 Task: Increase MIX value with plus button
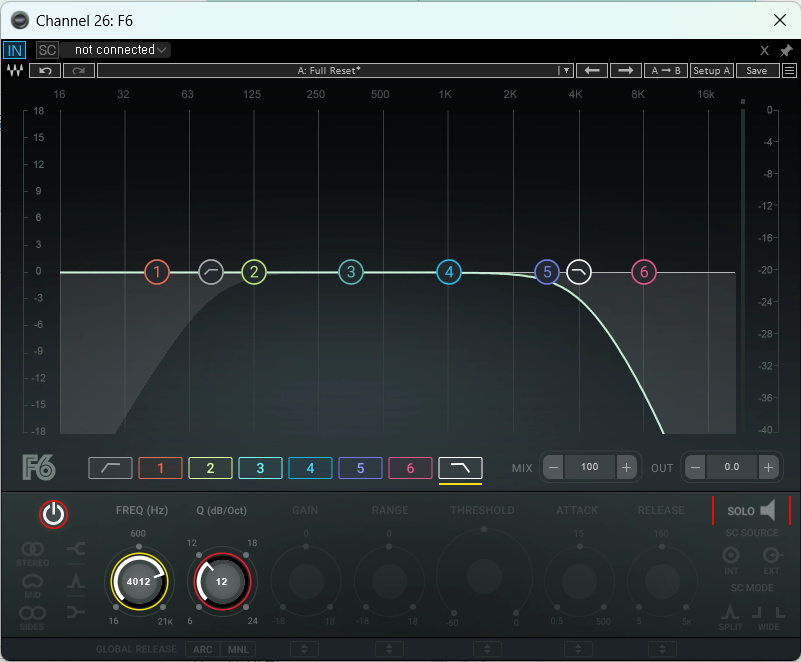point(626,467)
